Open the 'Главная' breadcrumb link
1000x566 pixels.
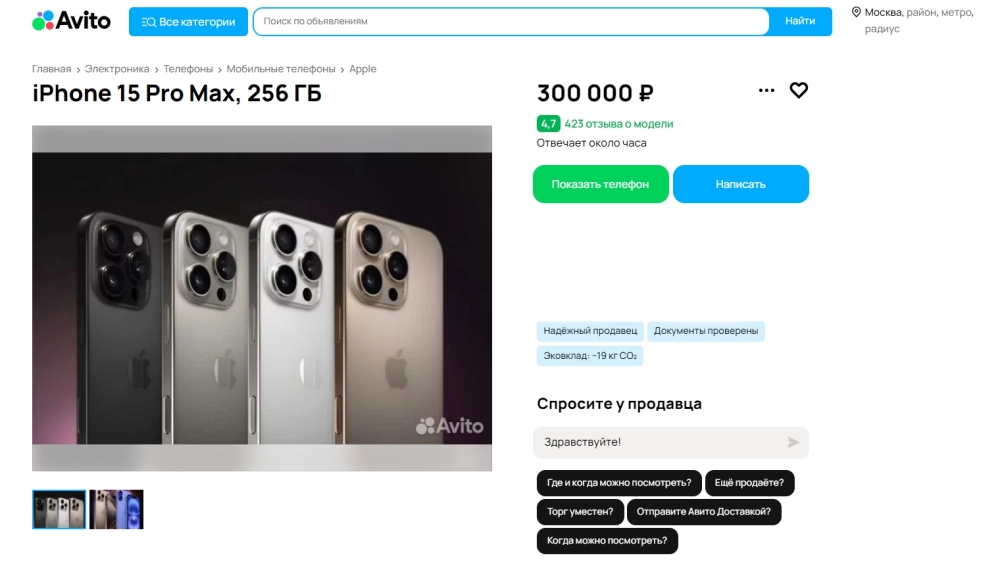point(51,69)
